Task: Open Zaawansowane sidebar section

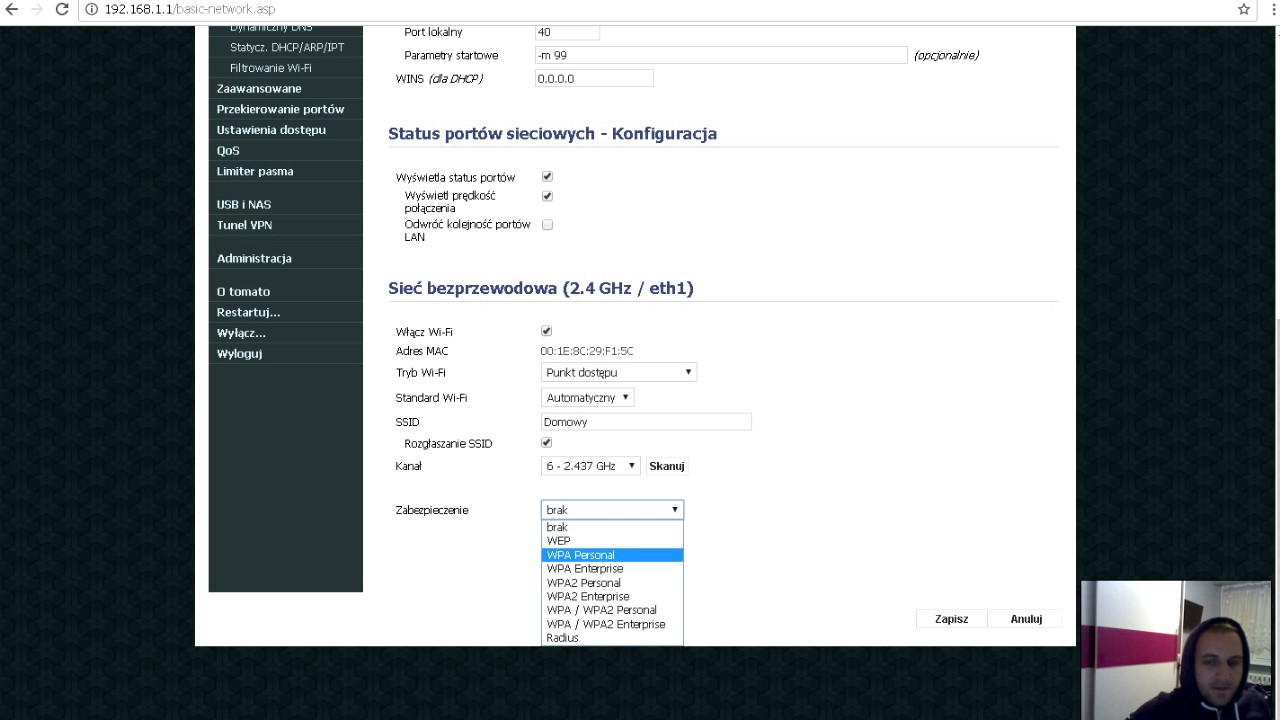Action: (x=259, y=89)
